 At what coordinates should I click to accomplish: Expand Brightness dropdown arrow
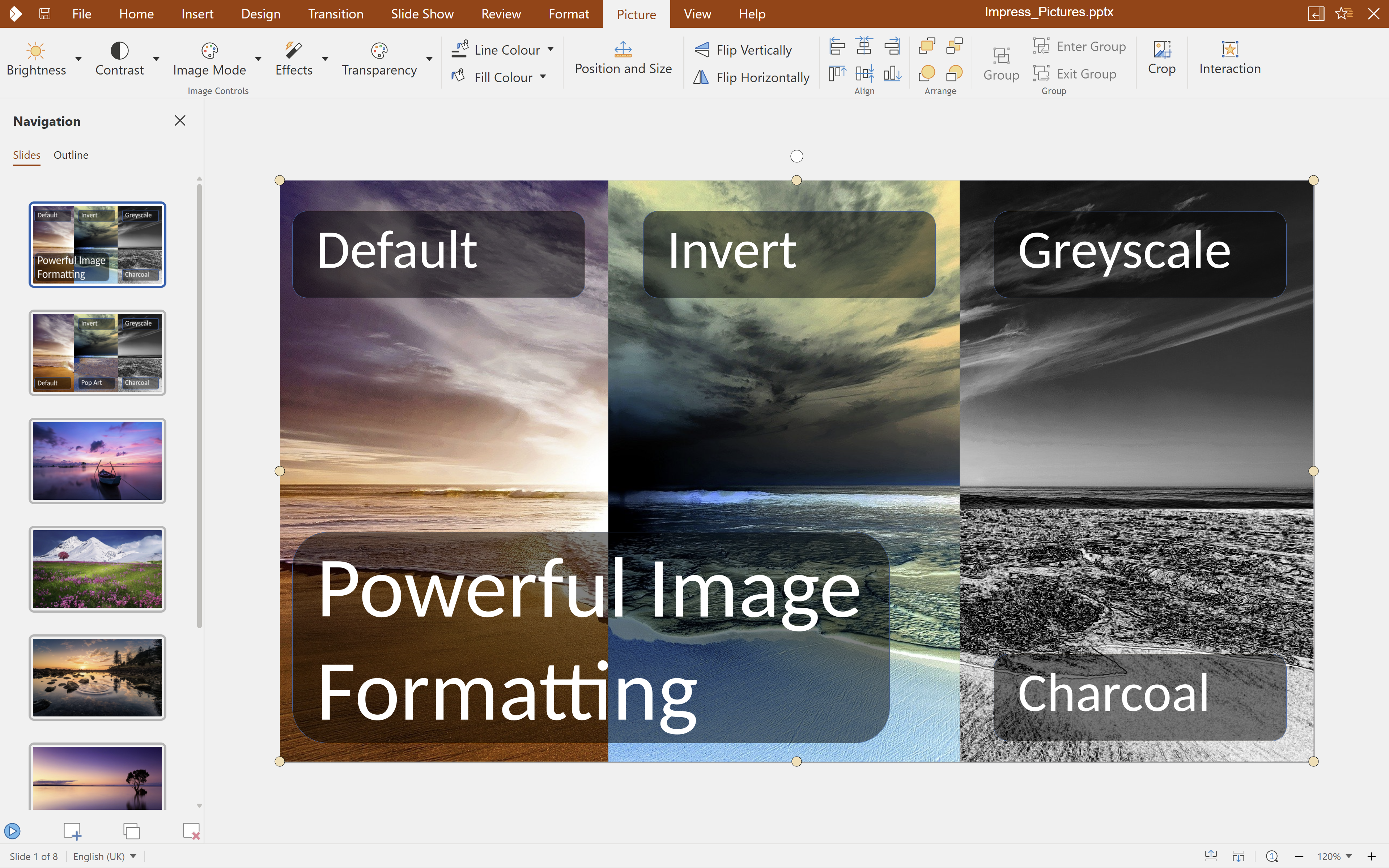[x=78, y=59]
